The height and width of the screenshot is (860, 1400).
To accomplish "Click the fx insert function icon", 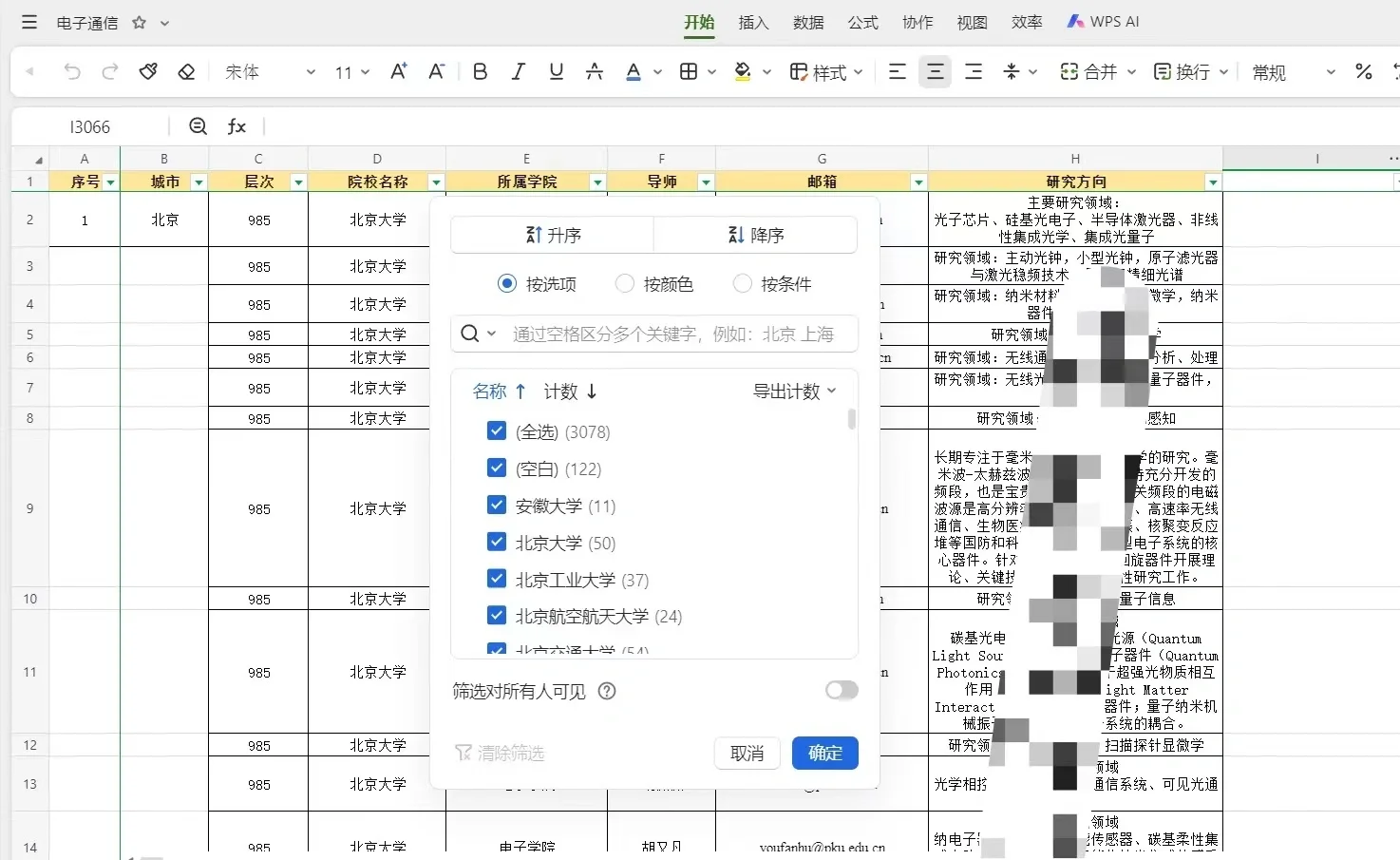I will click(x=236, y=126).
